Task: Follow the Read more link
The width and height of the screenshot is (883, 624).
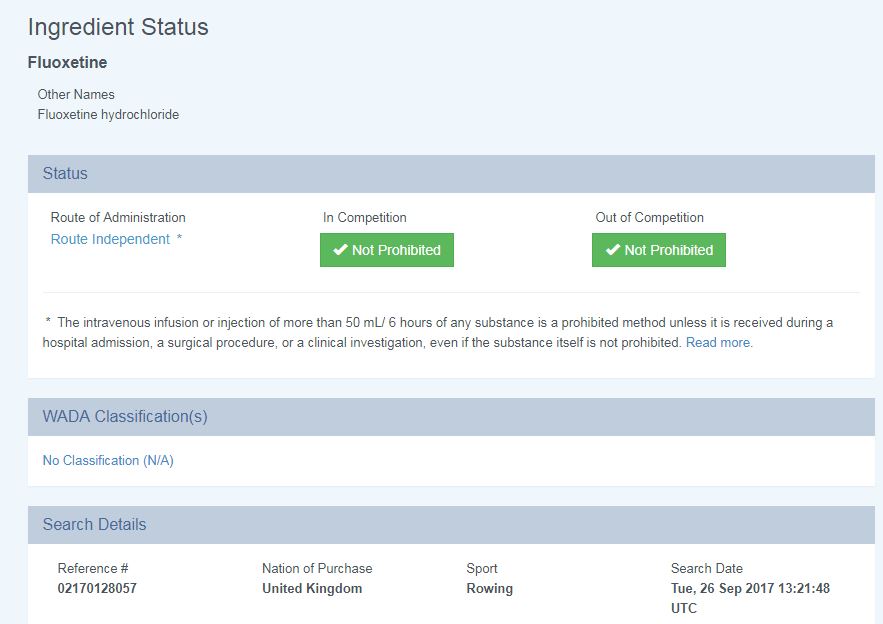Action: coord(719,342)
